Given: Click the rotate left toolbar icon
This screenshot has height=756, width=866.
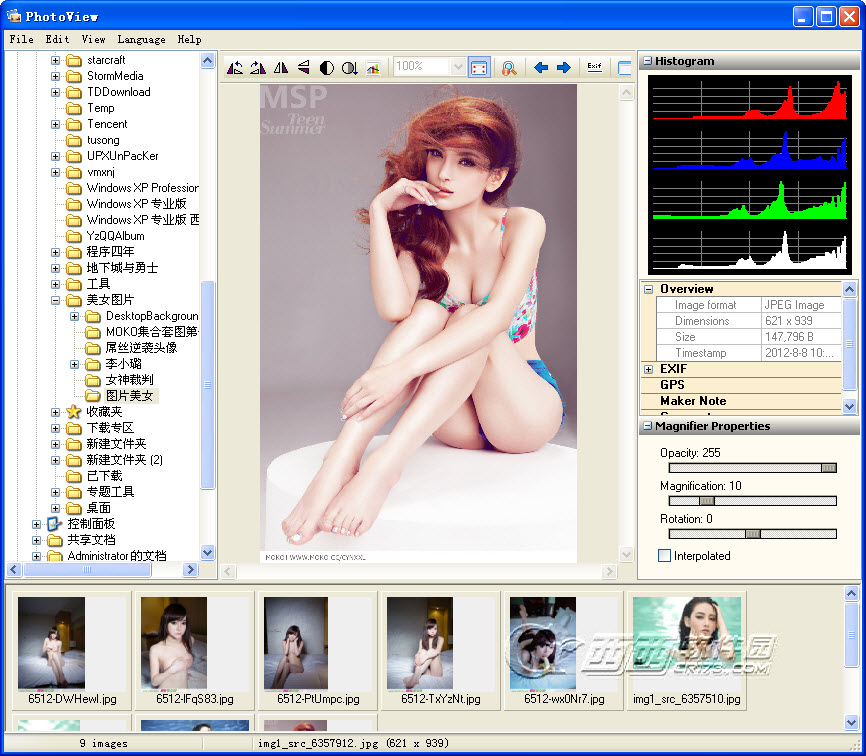Looking at the screenshot, I should tap(235, 68).
